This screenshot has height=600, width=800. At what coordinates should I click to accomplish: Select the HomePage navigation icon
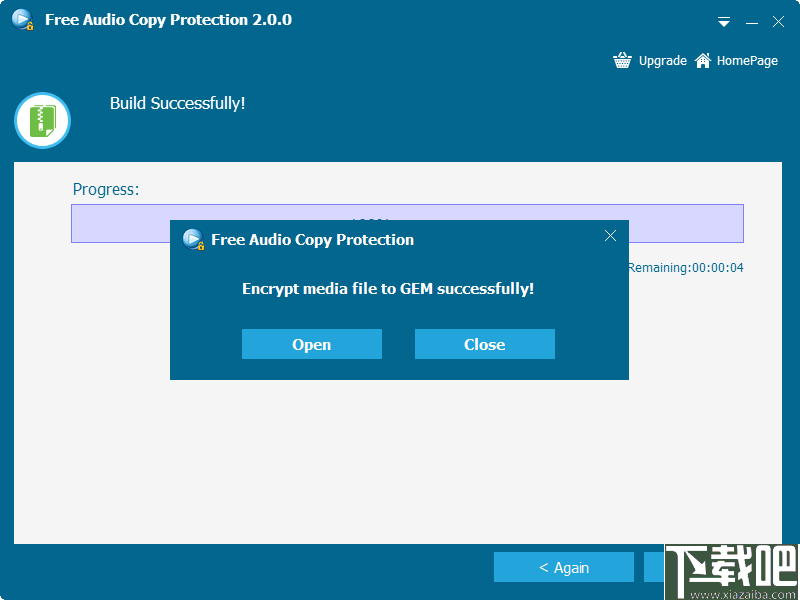pyautogui.click(x=703, y=60)
